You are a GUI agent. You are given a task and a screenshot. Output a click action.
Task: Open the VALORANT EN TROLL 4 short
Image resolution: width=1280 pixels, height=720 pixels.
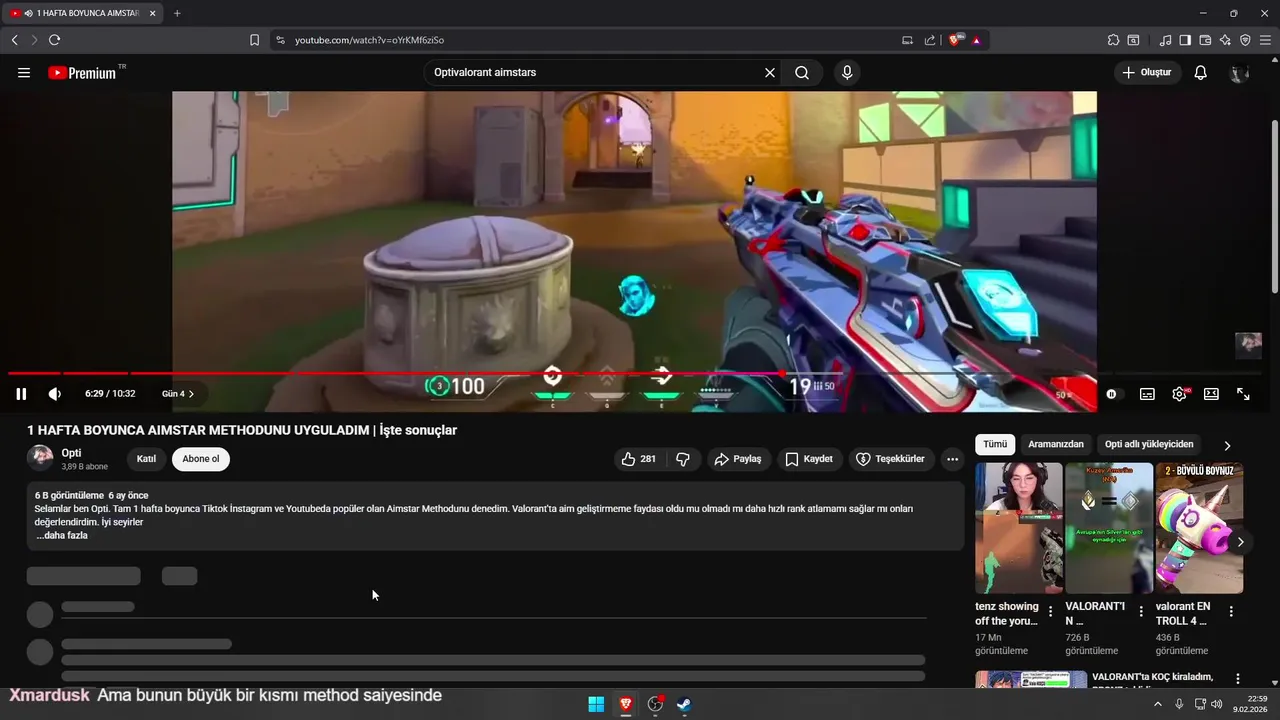[x=1199, y=528]
